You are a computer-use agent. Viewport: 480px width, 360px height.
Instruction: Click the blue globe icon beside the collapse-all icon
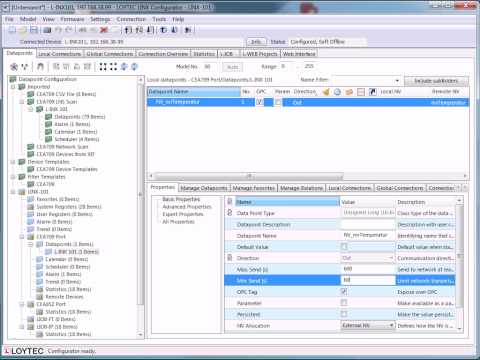coord(124,67)
